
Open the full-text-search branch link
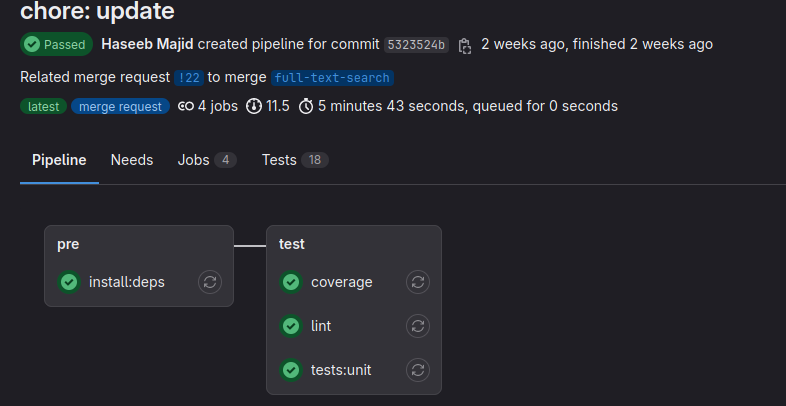point(332,77)
